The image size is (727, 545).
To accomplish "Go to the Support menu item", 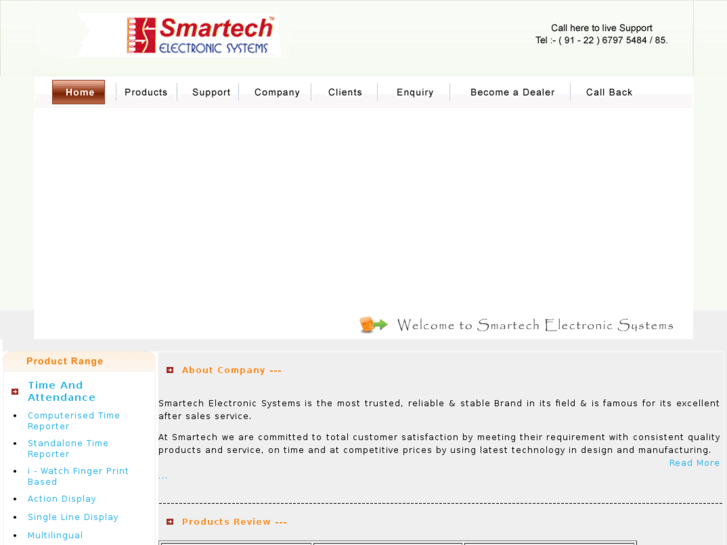I will point(211,92).
